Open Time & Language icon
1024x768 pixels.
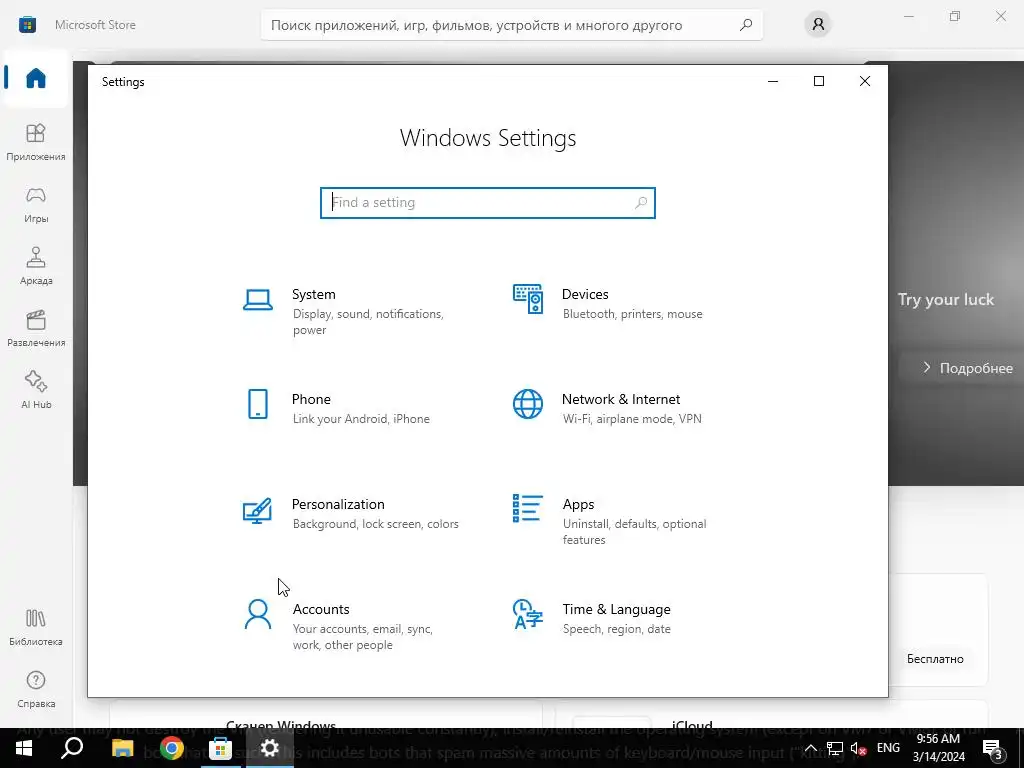[x=528, y=614]
